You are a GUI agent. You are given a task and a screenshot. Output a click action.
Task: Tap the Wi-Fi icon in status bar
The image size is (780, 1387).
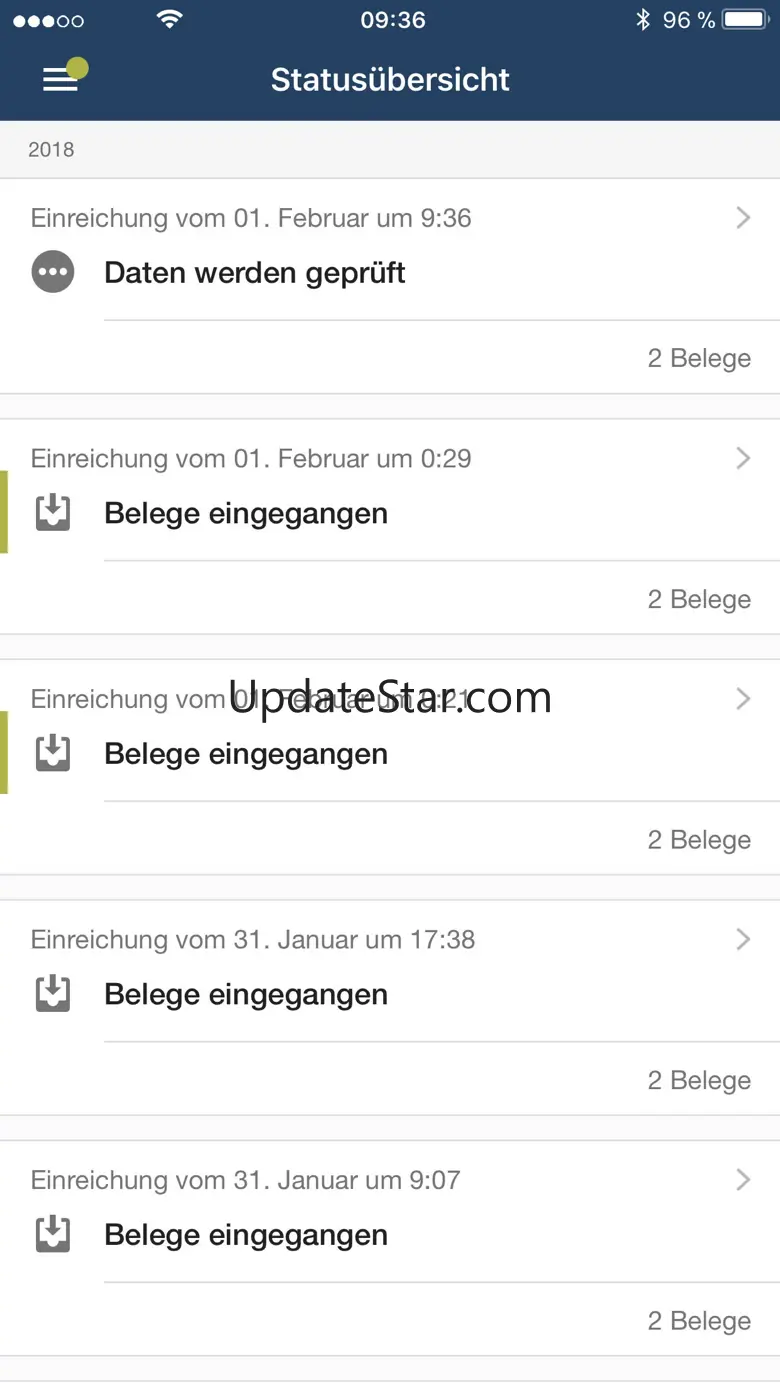coord(170,20)
